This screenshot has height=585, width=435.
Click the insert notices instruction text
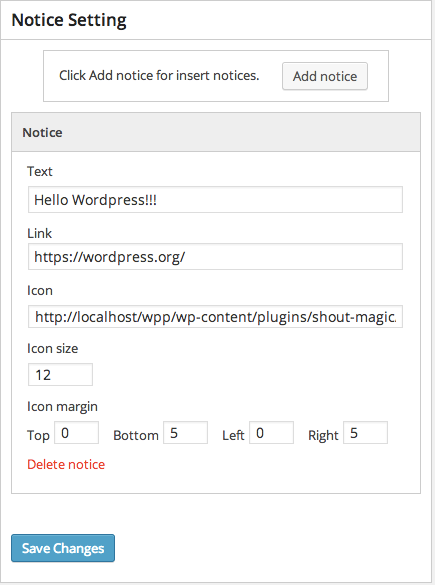(159, 75)
